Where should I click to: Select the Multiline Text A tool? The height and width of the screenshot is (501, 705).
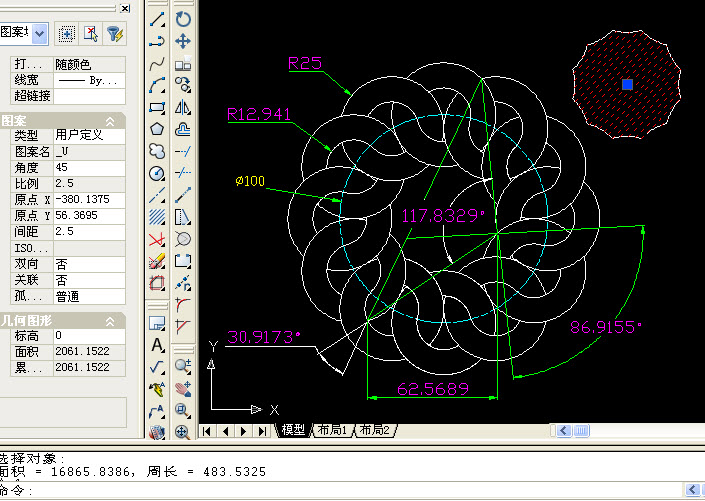tap(157, 345)
